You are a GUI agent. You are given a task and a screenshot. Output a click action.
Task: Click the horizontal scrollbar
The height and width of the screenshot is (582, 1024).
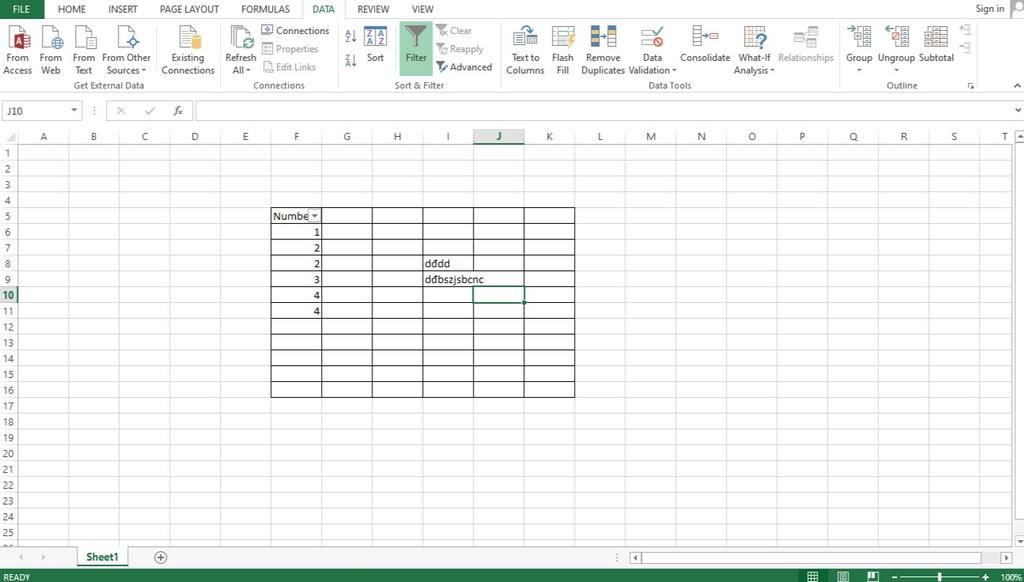pos(812,558)
